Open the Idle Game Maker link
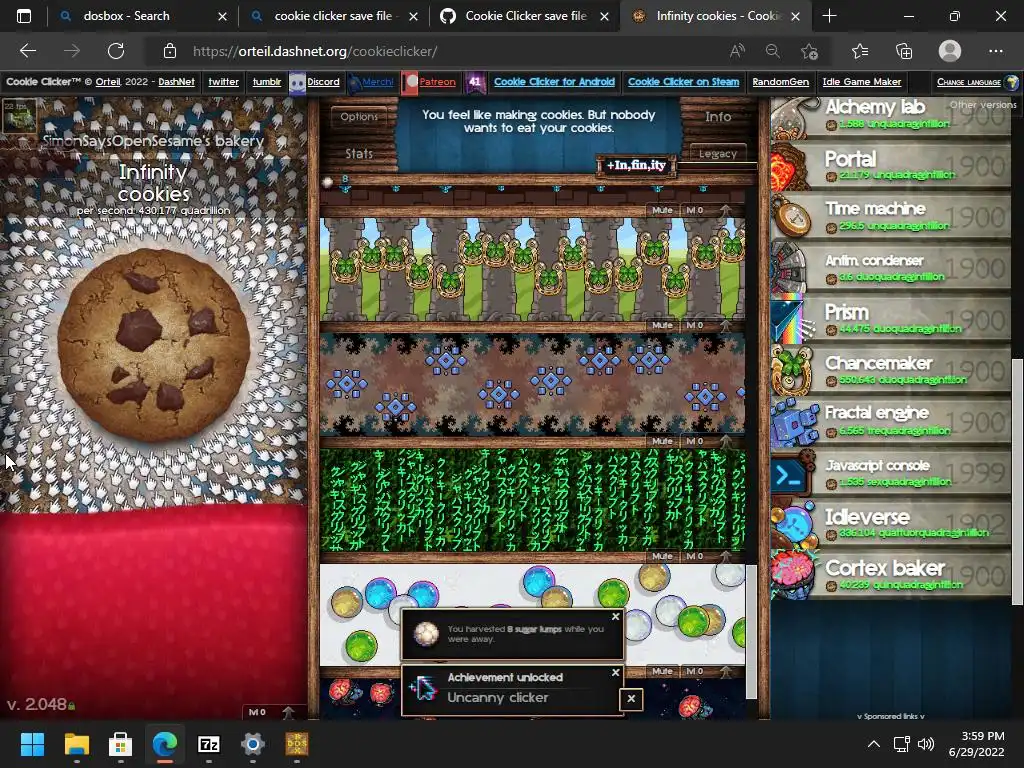The height and width of the screenshot is (768, 1024). [x=861, y=82]
